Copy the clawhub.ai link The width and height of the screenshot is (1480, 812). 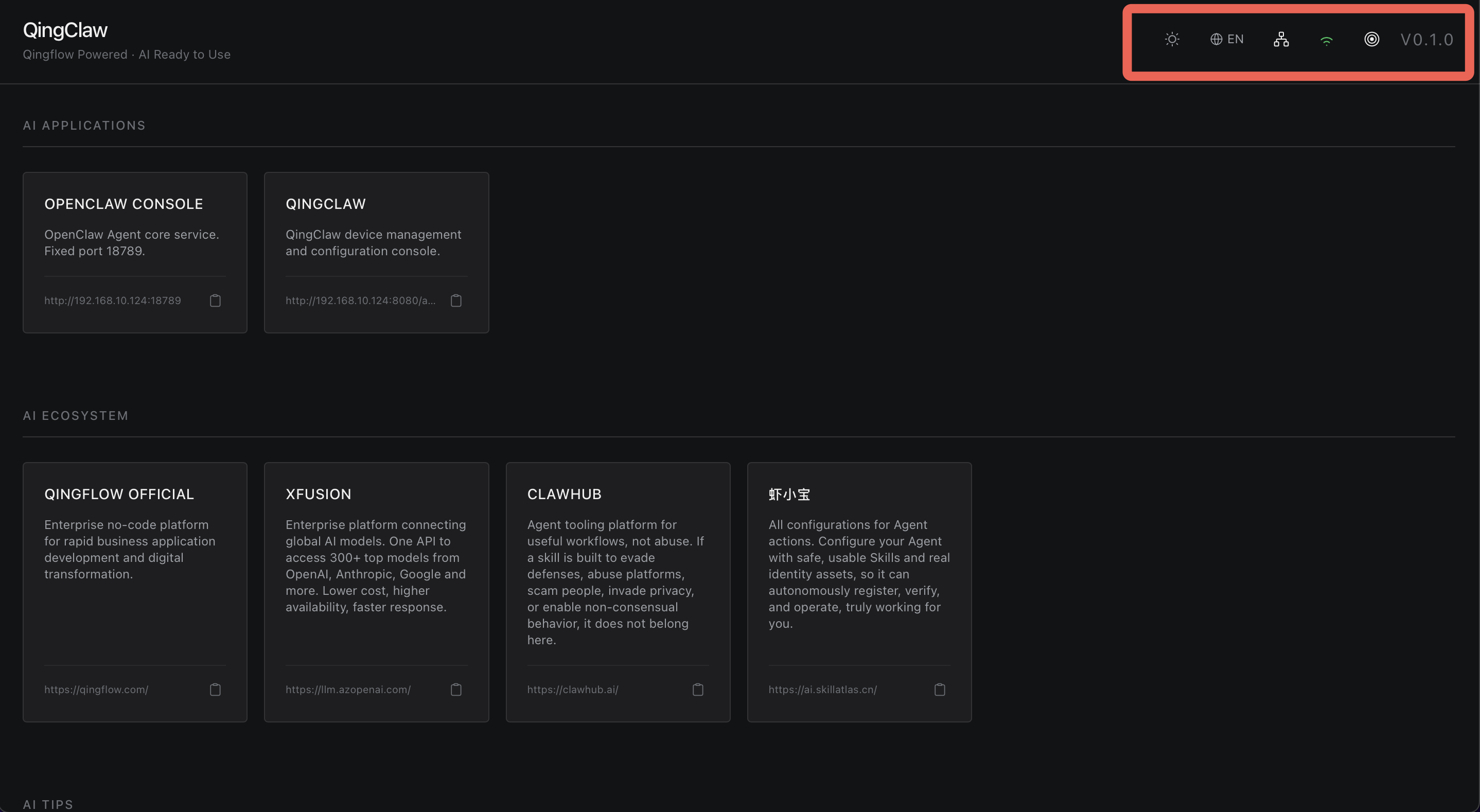tap(698, 690)
